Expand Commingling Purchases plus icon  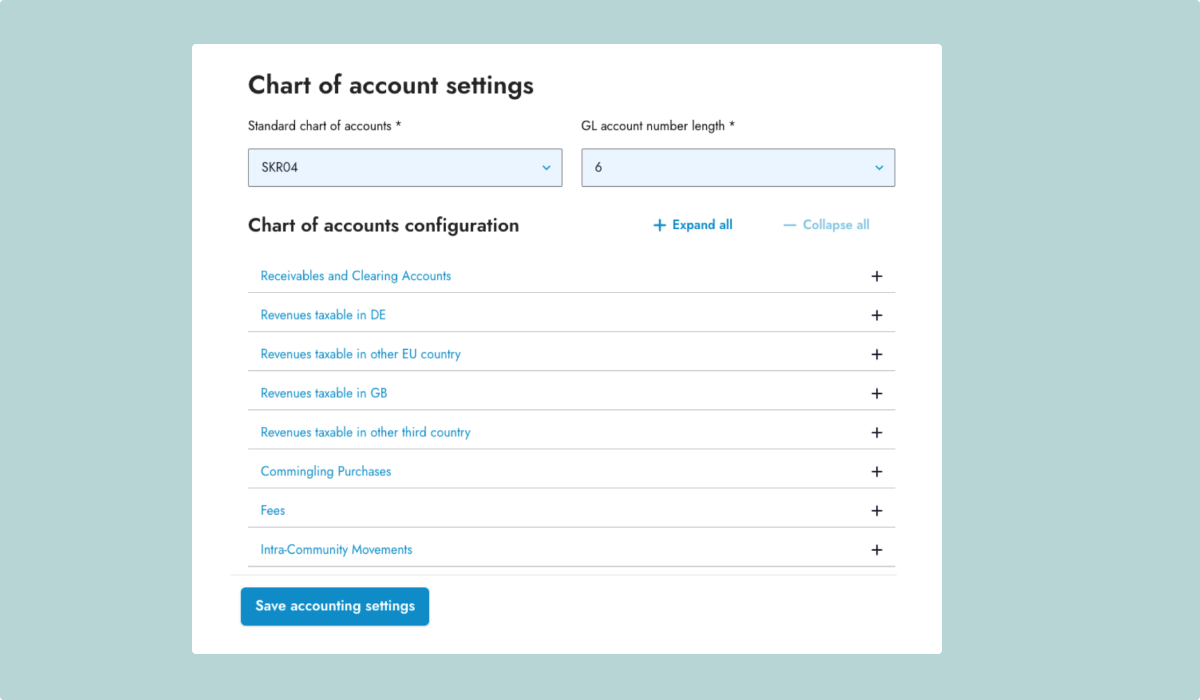pyautogui.click(x=877, y=471)
